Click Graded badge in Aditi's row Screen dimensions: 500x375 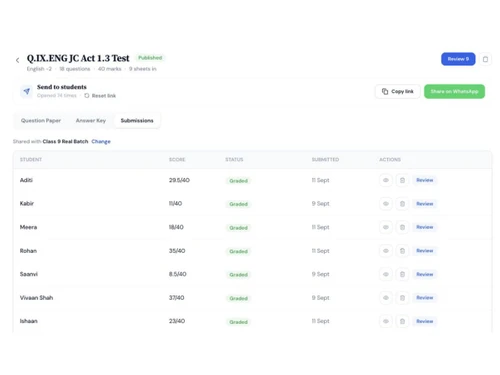tap(238, 181)
